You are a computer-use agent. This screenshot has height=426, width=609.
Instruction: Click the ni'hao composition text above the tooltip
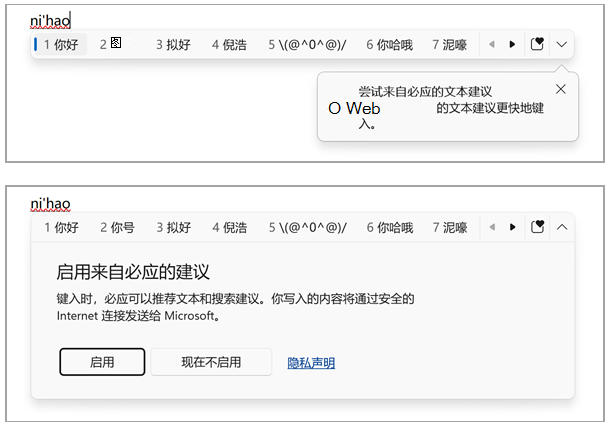click(x=50, y=19)
